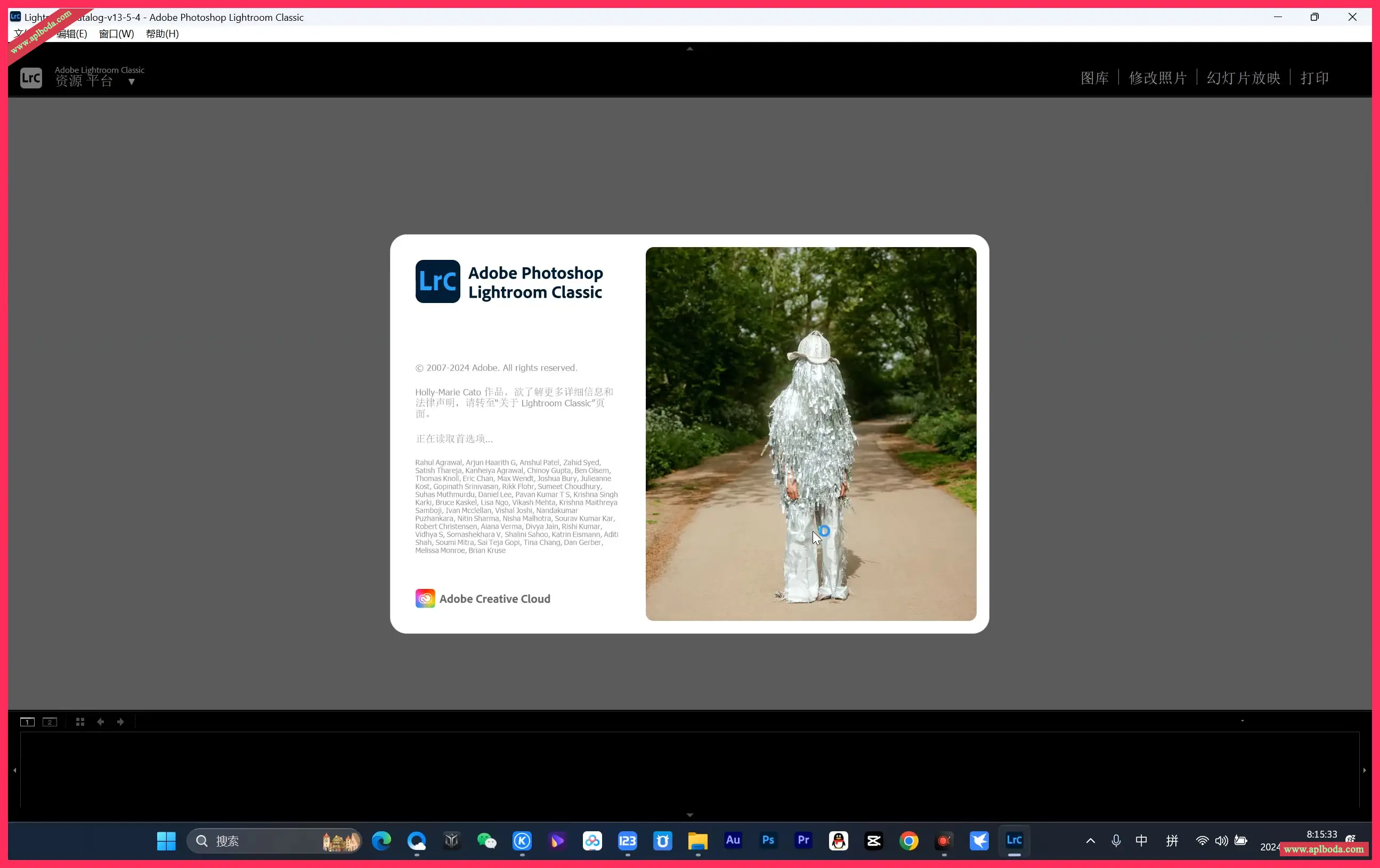Switch to the 图库 module
Image resolution: width=1380 pixels, height=868 pixels.
pos(1094,78)
